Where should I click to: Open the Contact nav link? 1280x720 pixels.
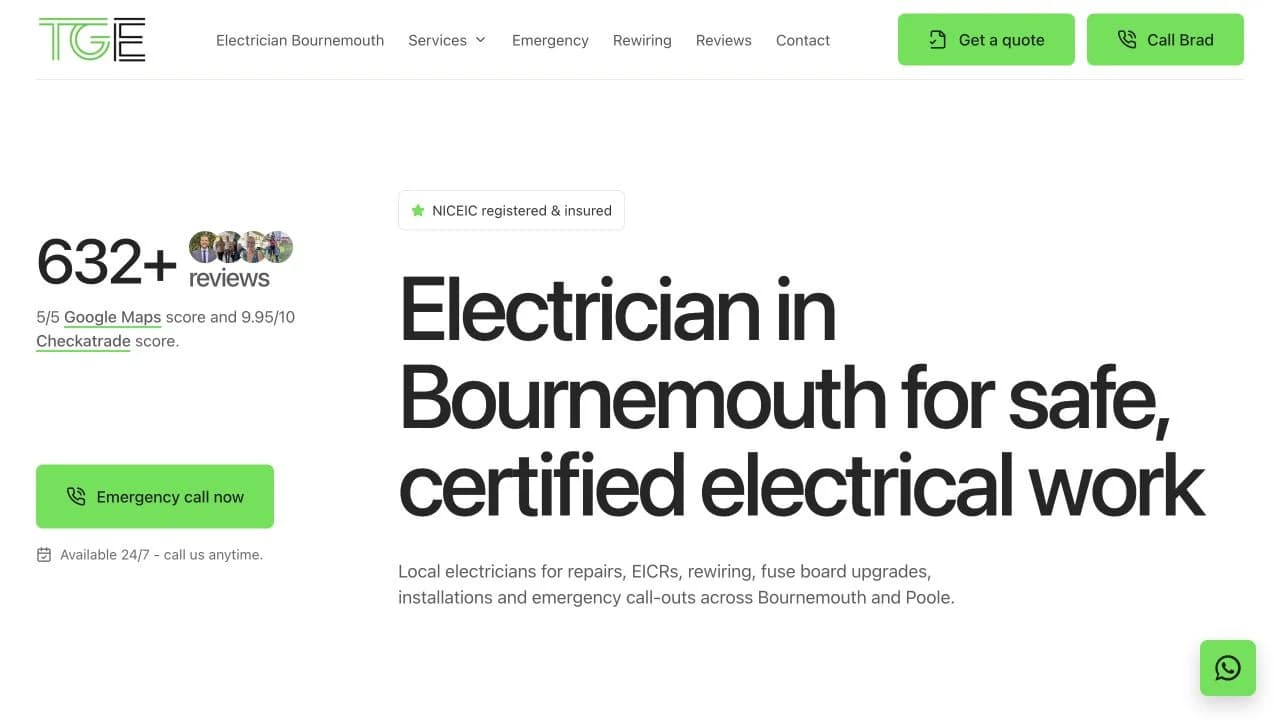(803, 40)
